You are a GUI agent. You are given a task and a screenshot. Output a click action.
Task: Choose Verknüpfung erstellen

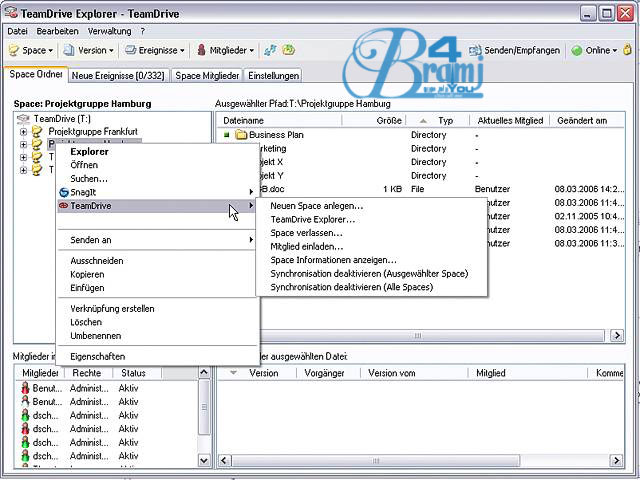click(157, 309)
